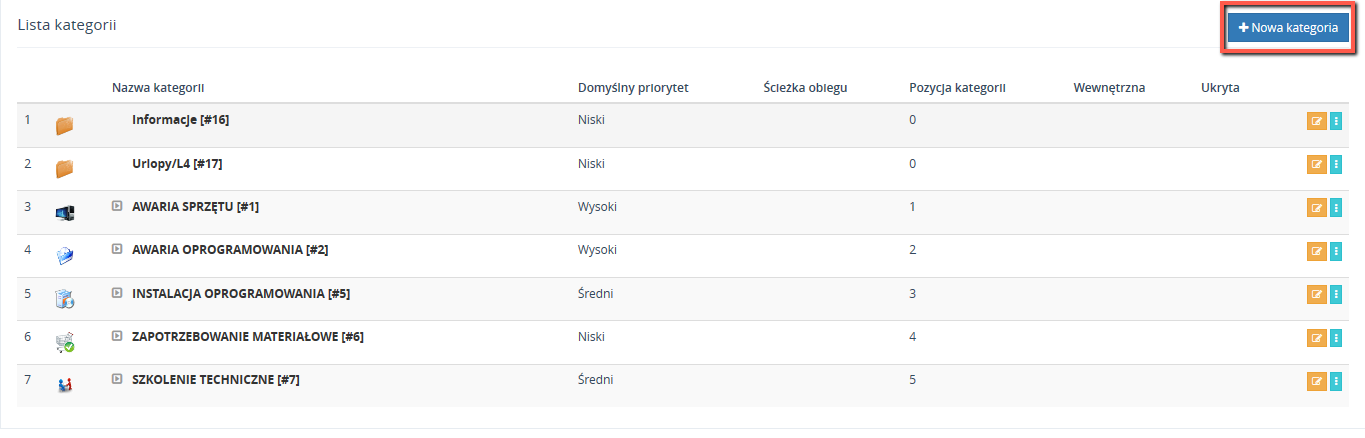Click the shopping cart icon for ZAPOTRZEBOWANIE
The image size is (1365, 438).
[x=65, y=342]
